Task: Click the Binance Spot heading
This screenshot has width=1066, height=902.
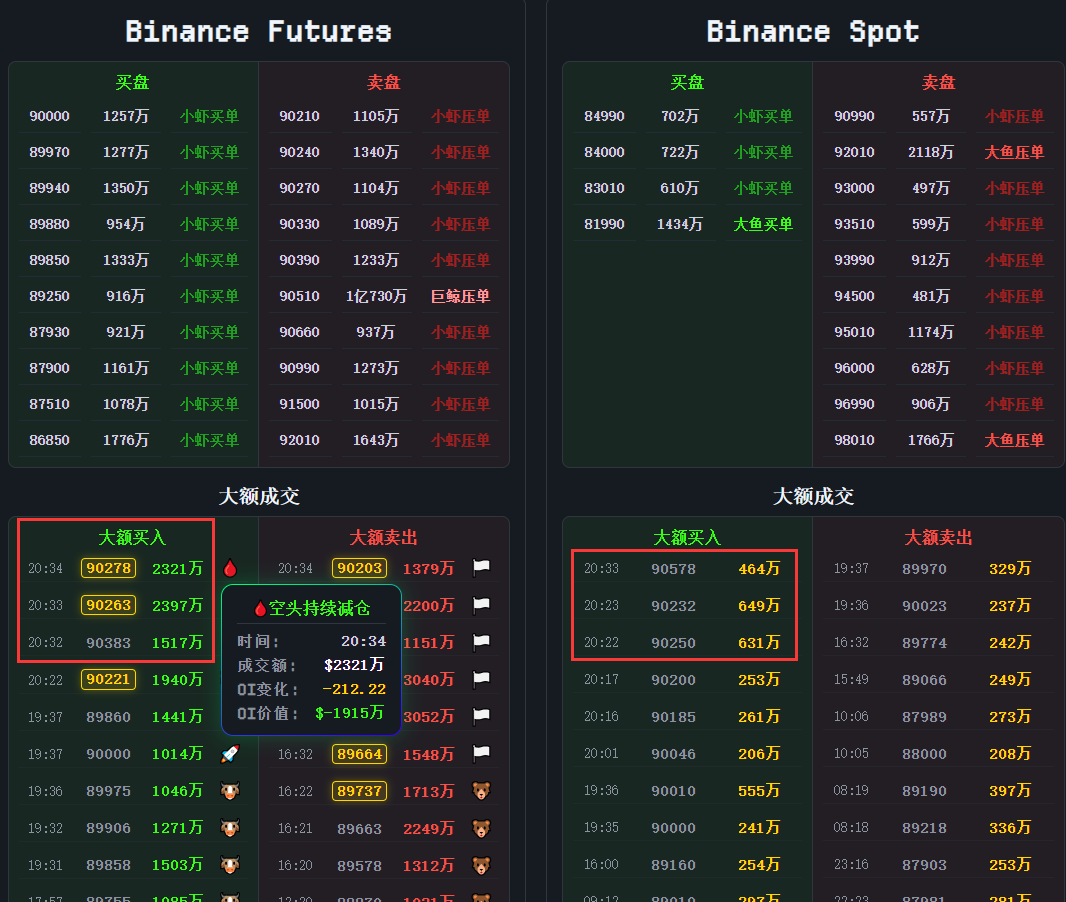Action: click(812, 31)
